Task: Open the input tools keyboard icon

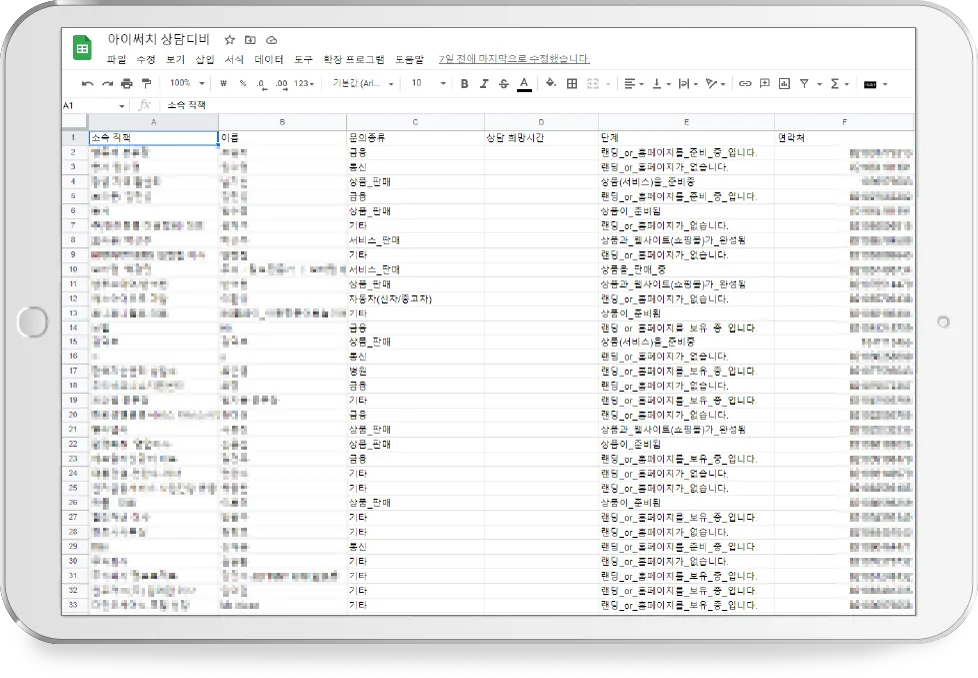Action: 870,84
